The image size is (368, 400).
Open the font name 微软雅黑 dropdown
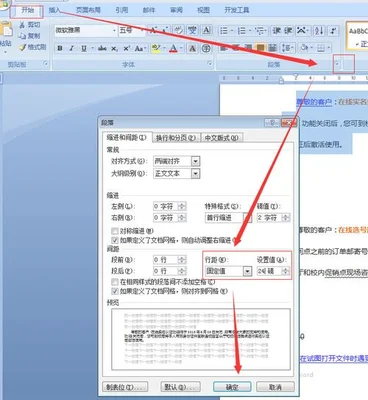point(114,31)
